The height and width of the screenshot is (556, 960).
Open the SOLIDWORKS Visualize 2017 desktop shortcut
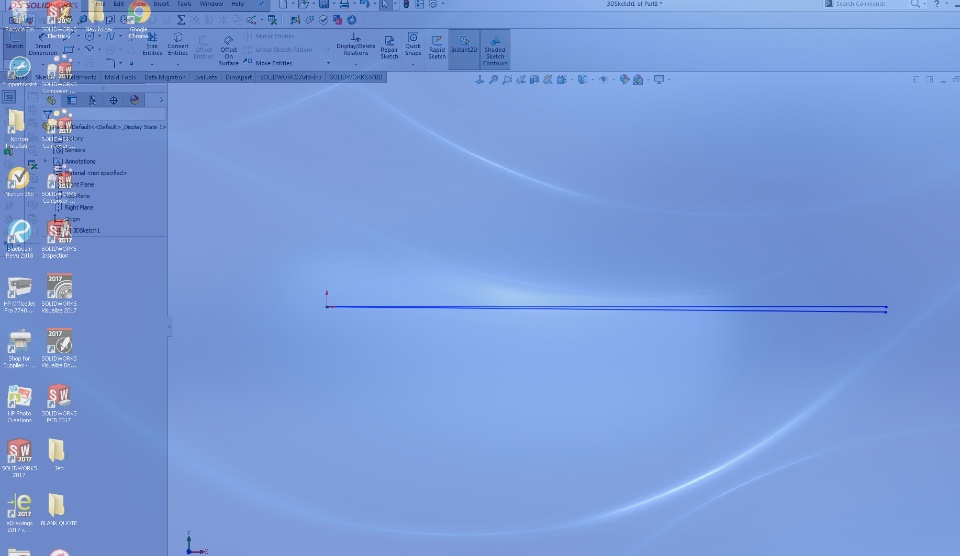pos(59,293)
